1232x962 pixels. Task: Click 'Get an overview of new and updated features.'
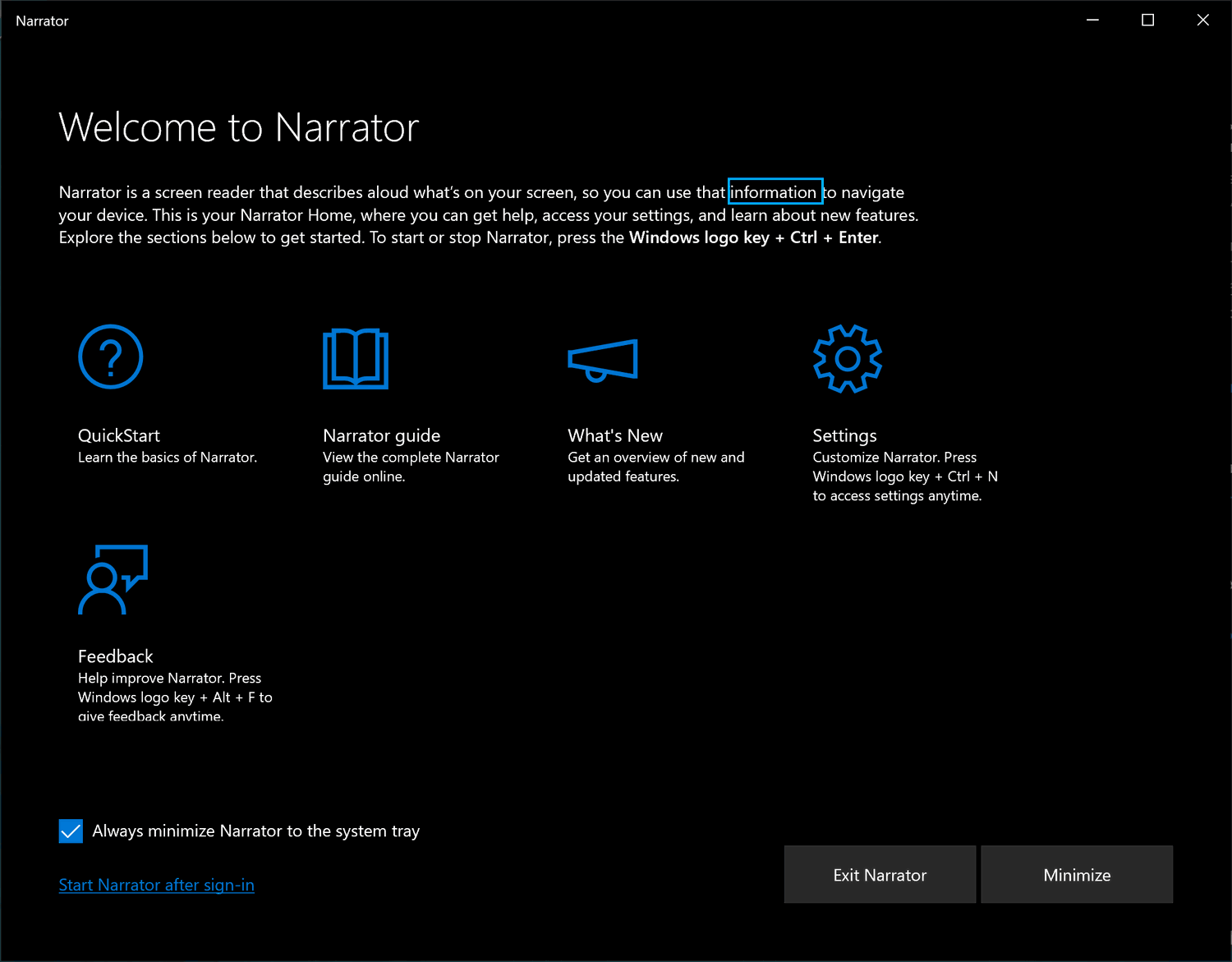tap(656, 467)
